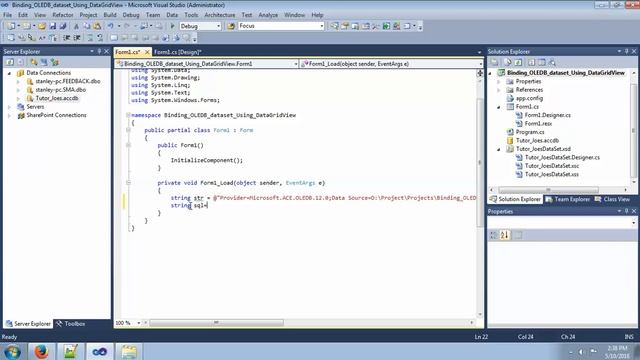
Task: Switch to the Team Explorer tab
Action: (568, 199)
